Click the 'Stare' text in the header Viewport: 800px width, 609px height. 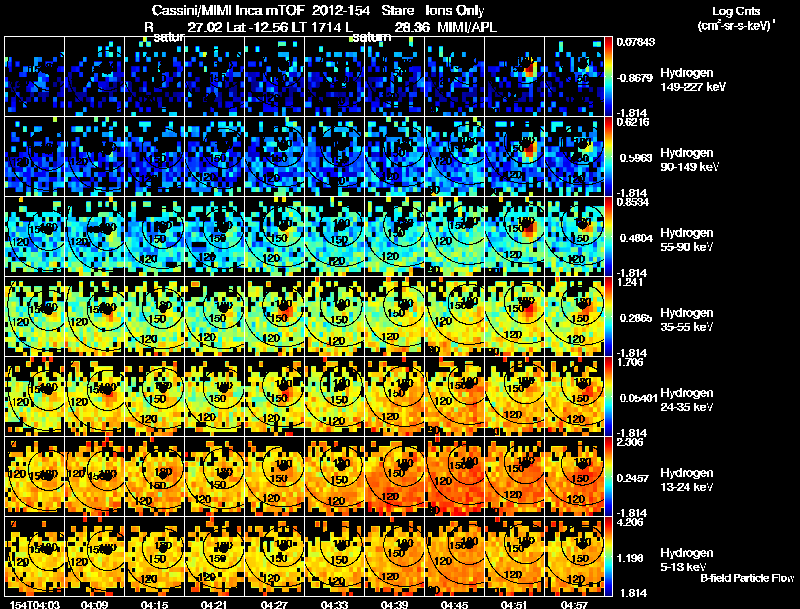click(398, 10)
